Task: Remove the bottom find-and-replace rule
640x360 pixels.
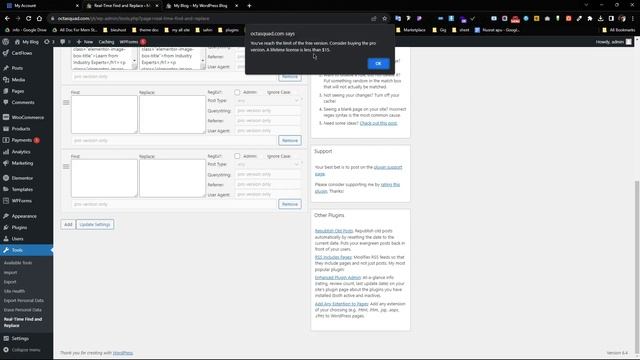Action: [x=290, y=204]
